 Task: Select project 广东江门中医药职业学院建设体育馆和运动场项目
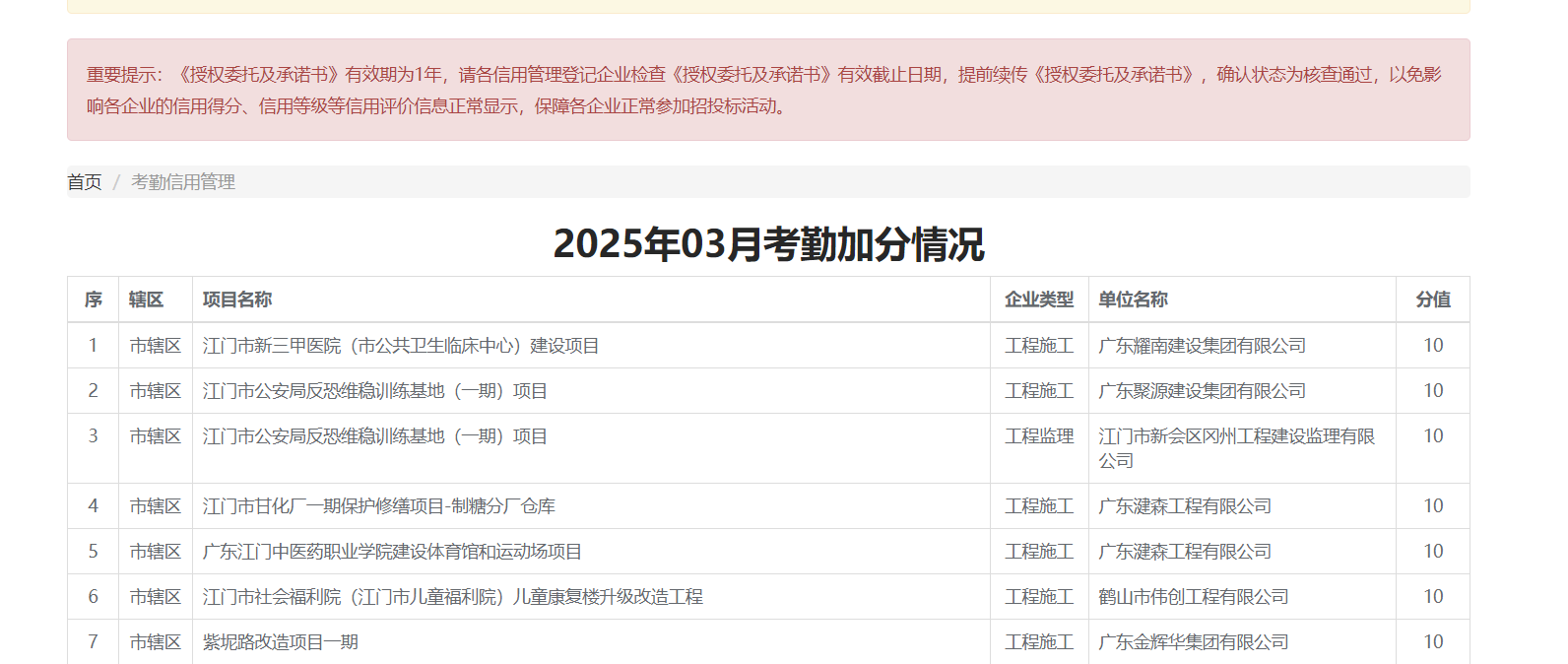click(392, 552)
